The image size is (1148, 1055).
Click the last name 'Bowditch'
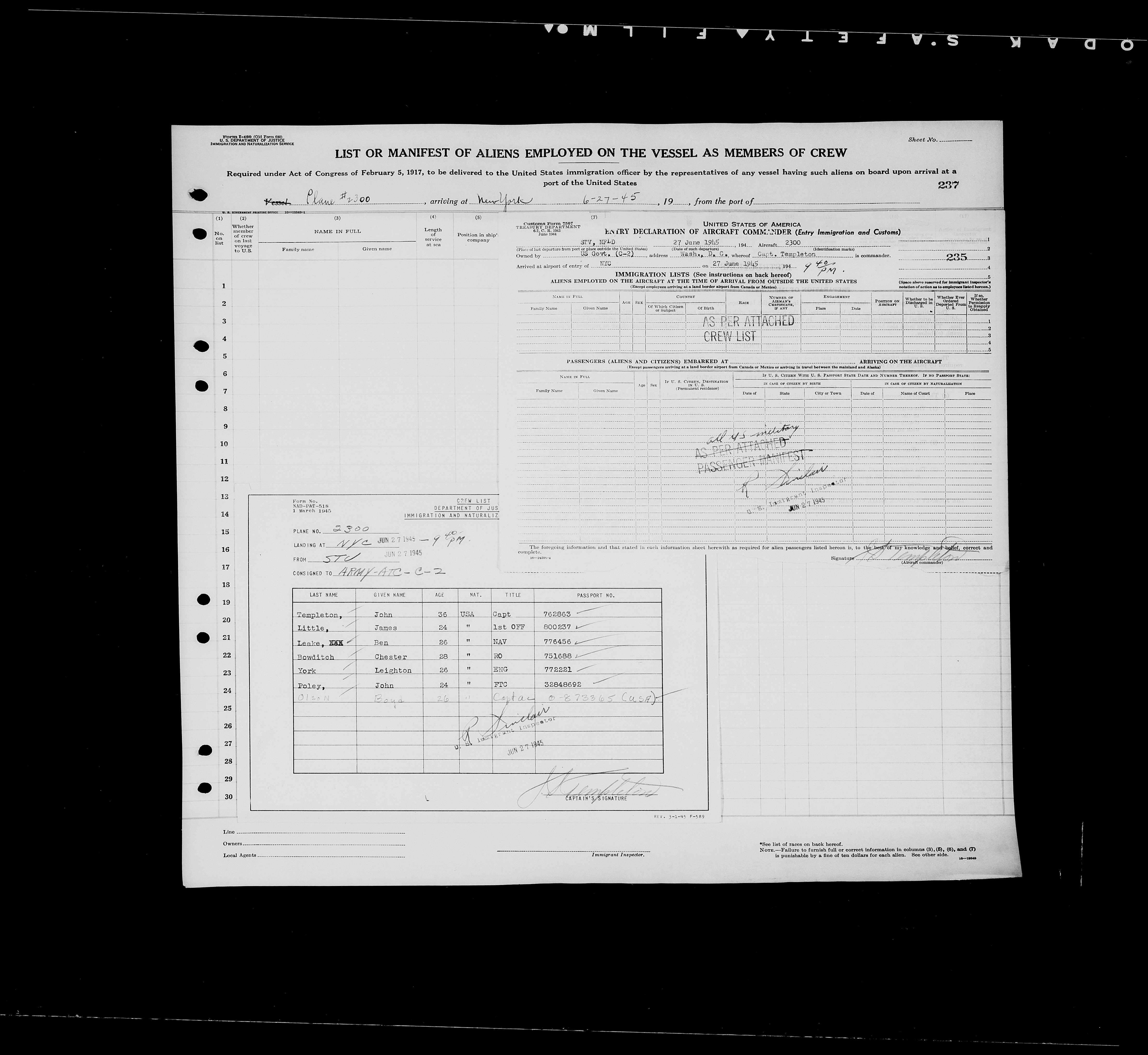click(x=315, y=657)
